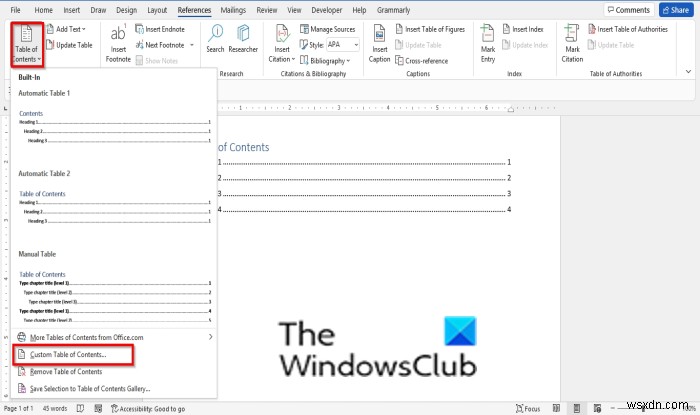This screenshot has width=700, height=415.
Task: Click the Comments button
Action: coord(629,10)
